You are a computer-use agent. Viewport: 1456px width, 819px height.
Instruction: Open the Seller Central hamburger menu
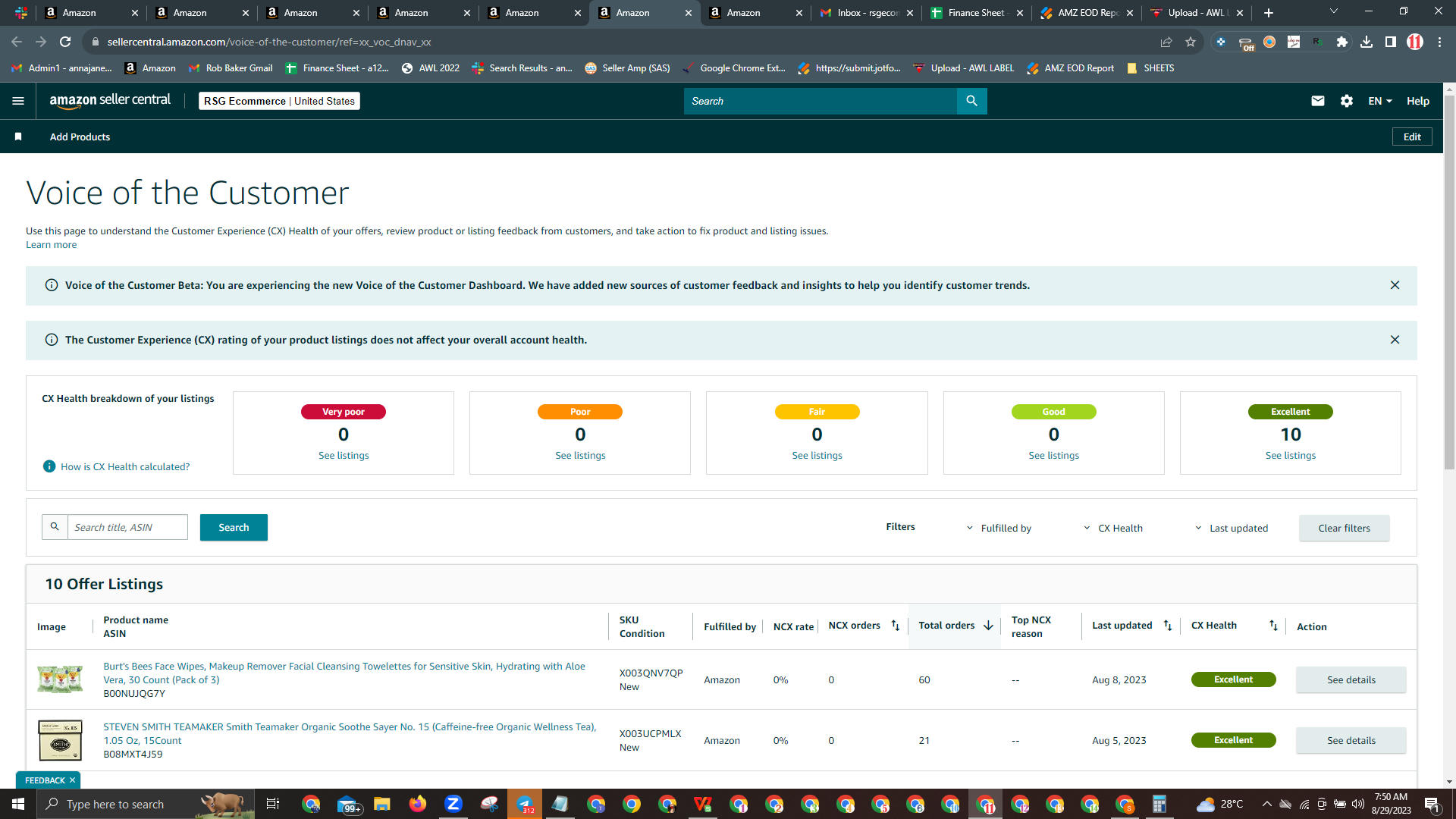click(18, 101)
